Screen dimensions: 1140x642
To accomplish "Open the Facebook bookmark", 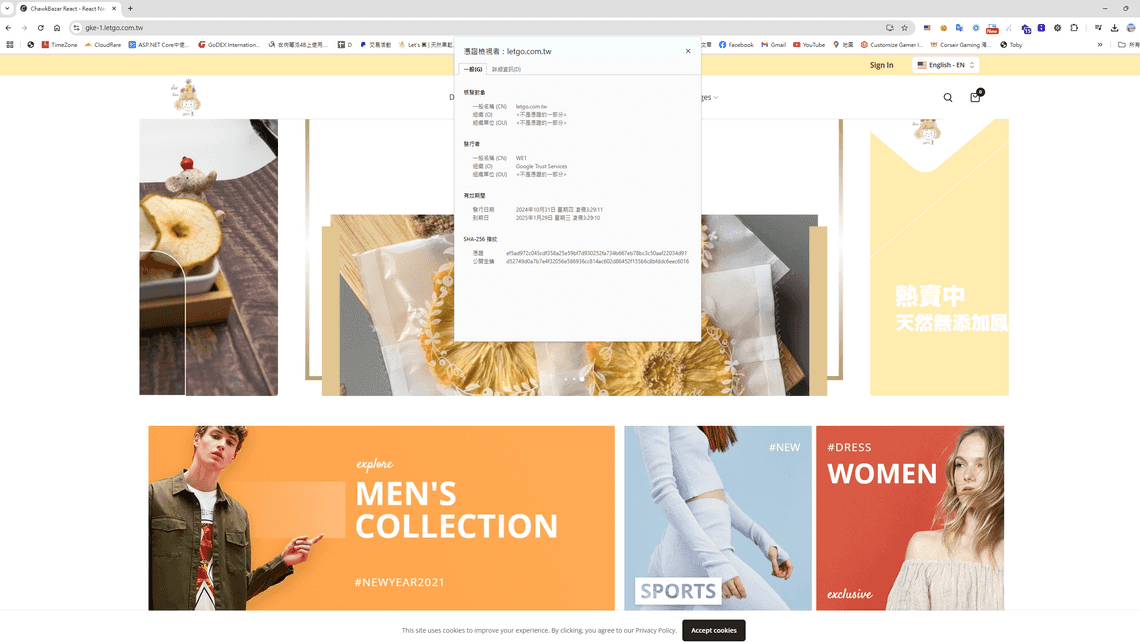I will [x=736, y=45].
